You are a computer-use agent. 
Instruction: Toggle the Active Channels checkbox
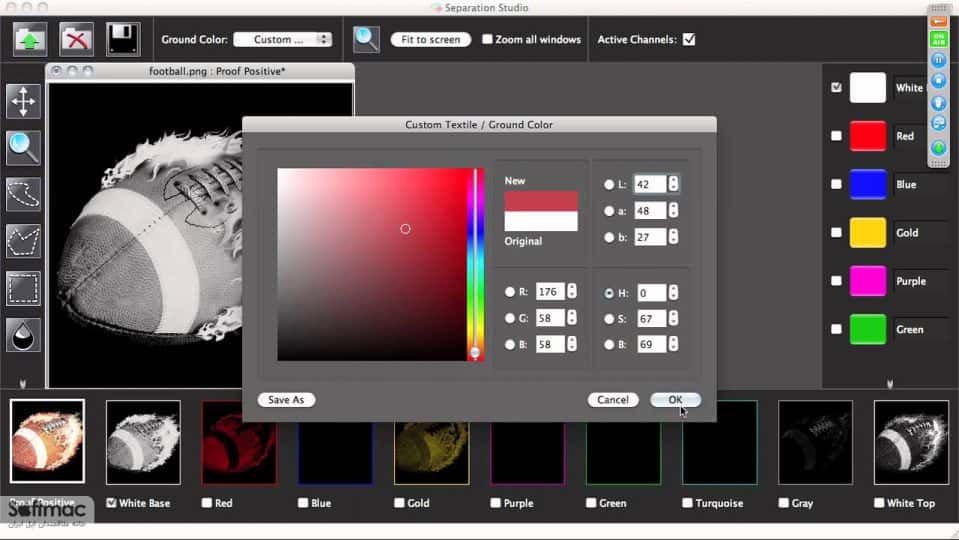coord(689,40)
